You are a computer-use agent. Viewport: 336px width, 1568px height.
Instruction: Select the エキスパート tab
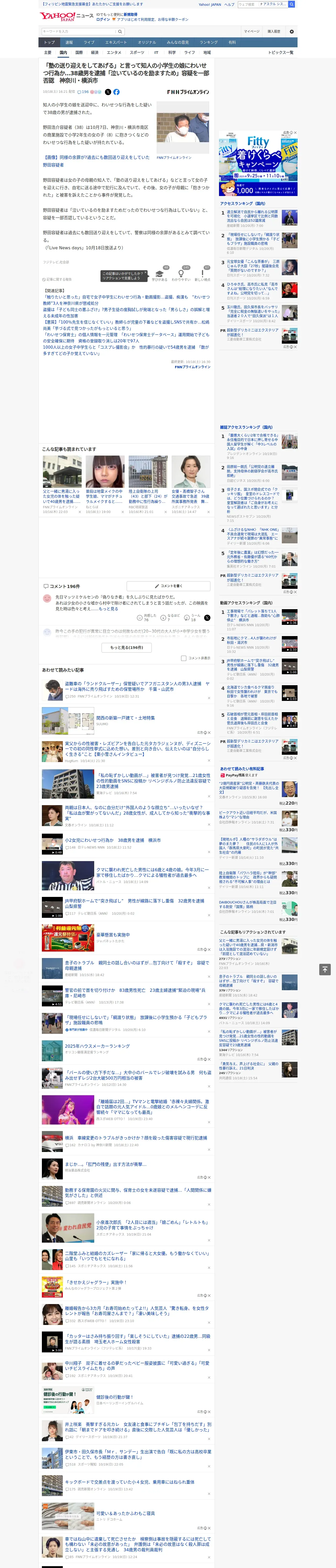tap(116, 42)
